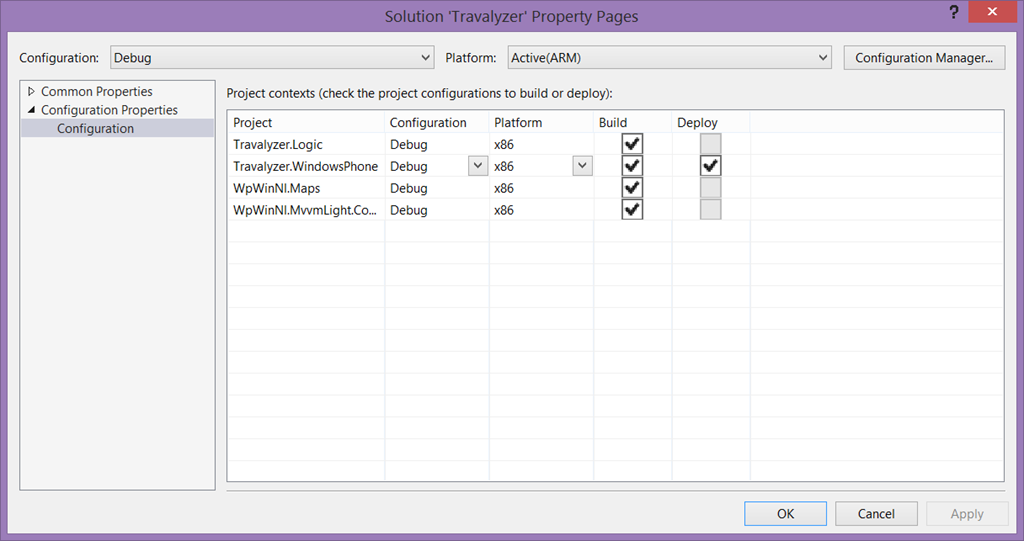Click Deploy checkbox for WpWinNl.Maps

[x=711, y=188]
